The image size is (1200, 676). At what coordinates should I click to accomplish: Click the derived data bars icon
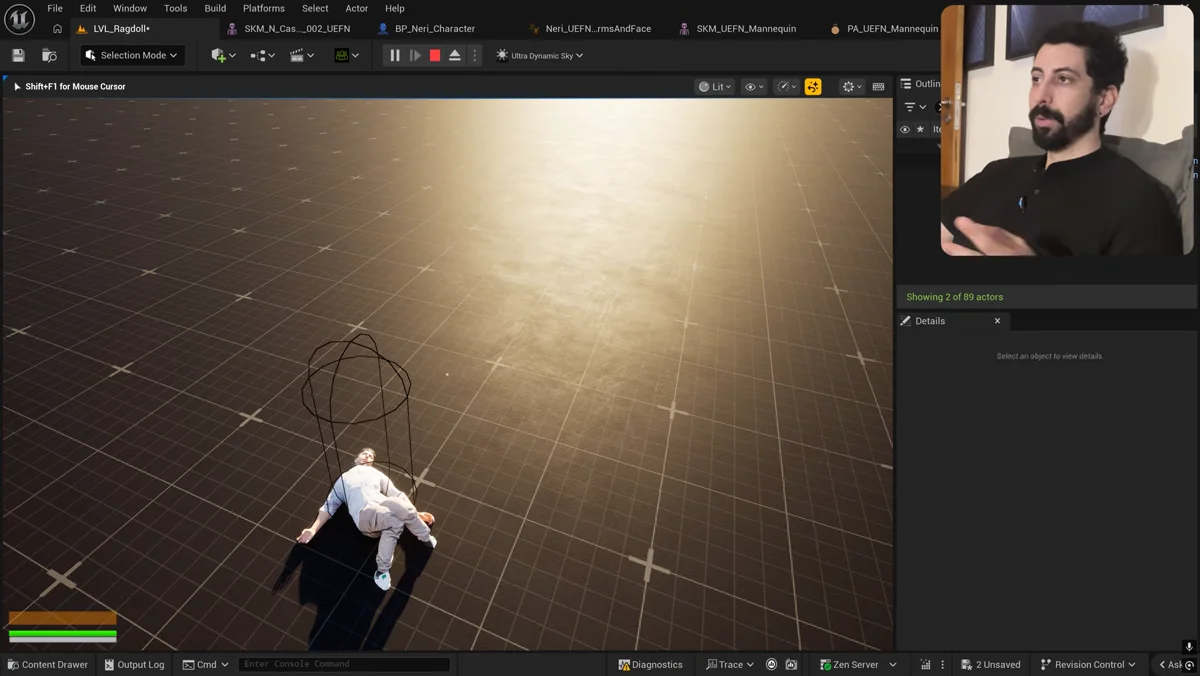click(x=925, y=664)
